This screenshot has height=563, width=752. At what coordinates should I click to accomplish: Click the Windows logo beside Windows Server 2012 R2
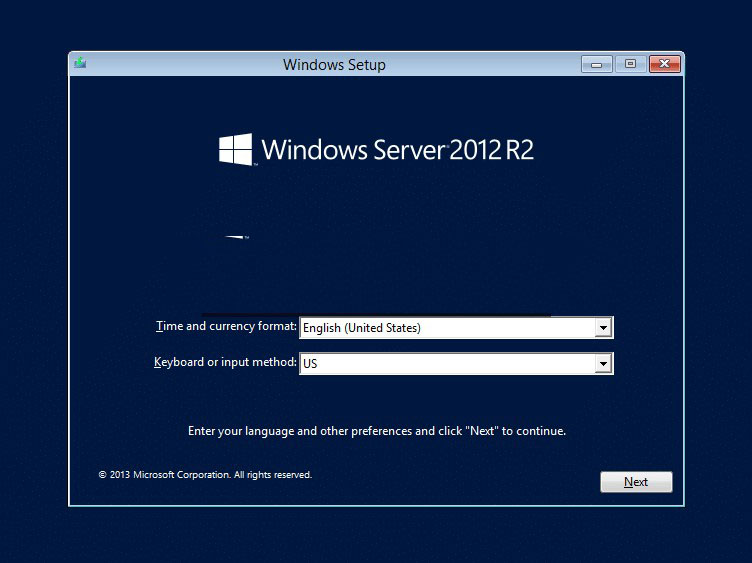[x=235, y=149]
